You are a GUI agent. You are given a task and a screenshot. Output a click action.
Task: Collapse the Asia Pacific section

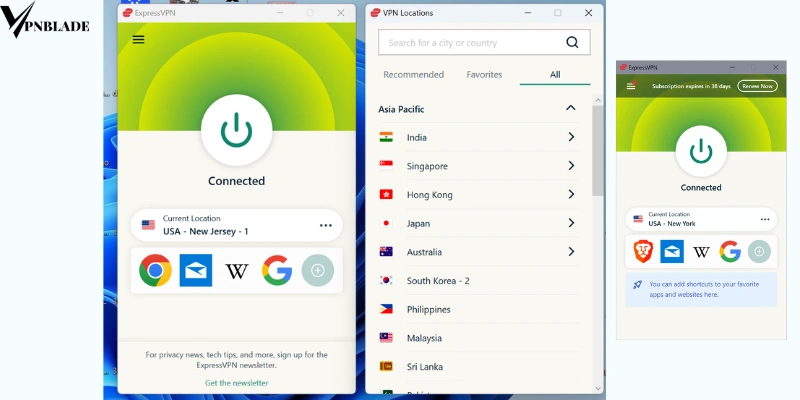click(571, 108)
